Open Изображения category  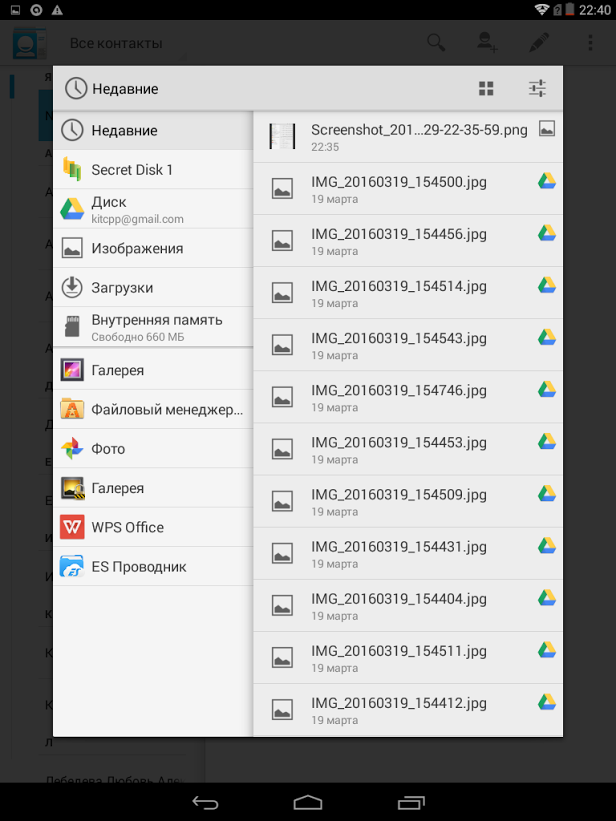point(153,248)
